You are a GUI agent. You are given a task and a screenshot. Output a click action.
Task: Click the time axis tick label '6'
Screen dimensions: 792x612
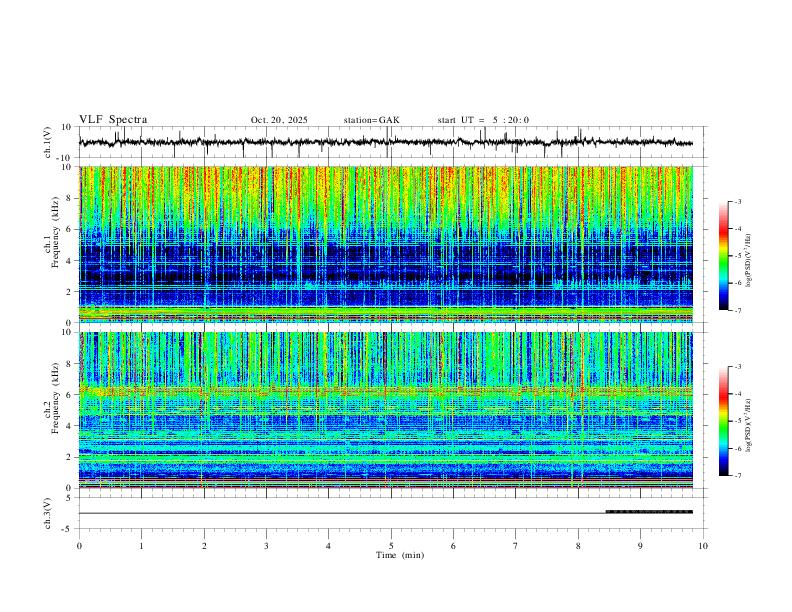(x=453, y=546)
